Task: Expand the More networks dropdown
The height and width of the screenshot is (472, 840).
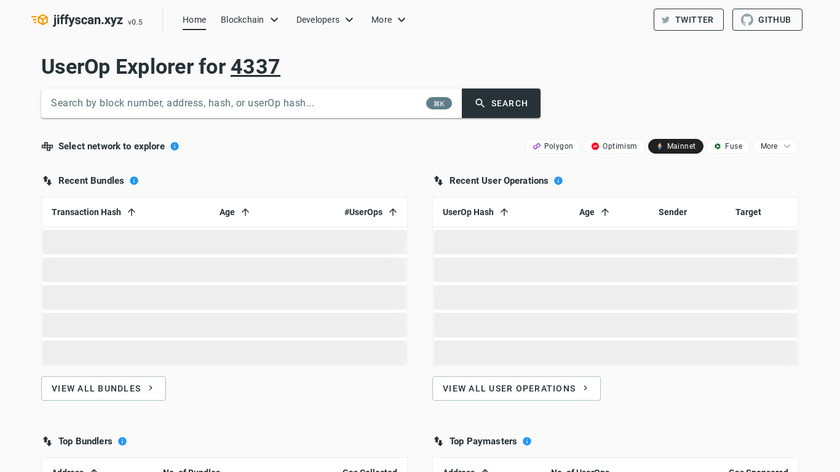Action: point(775,146)
